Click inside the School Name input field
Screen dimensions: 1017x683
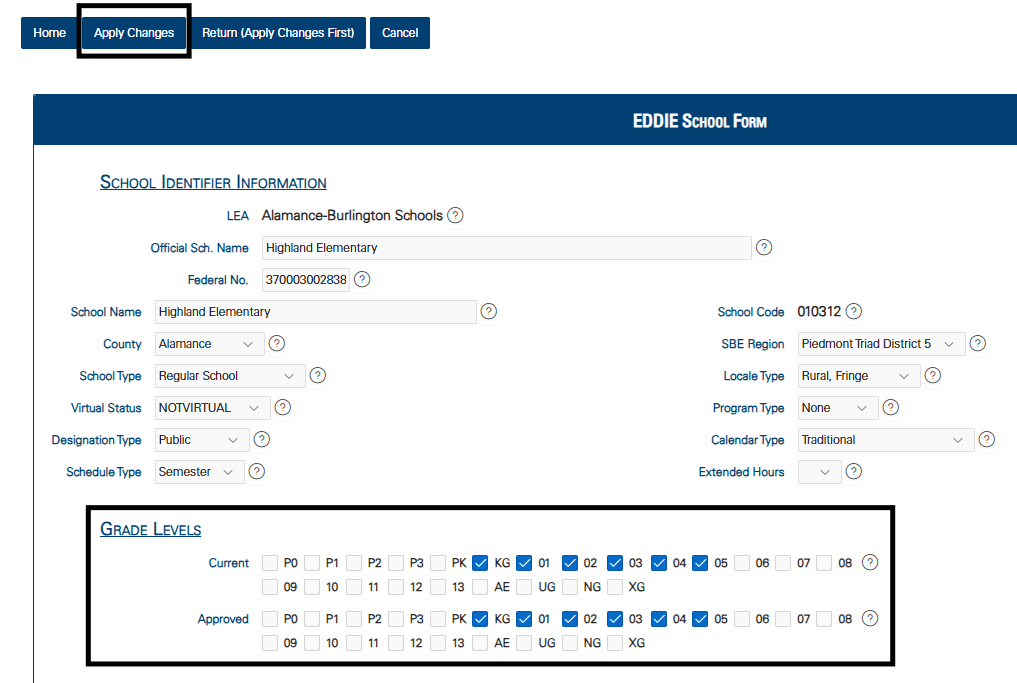point(315,311)
